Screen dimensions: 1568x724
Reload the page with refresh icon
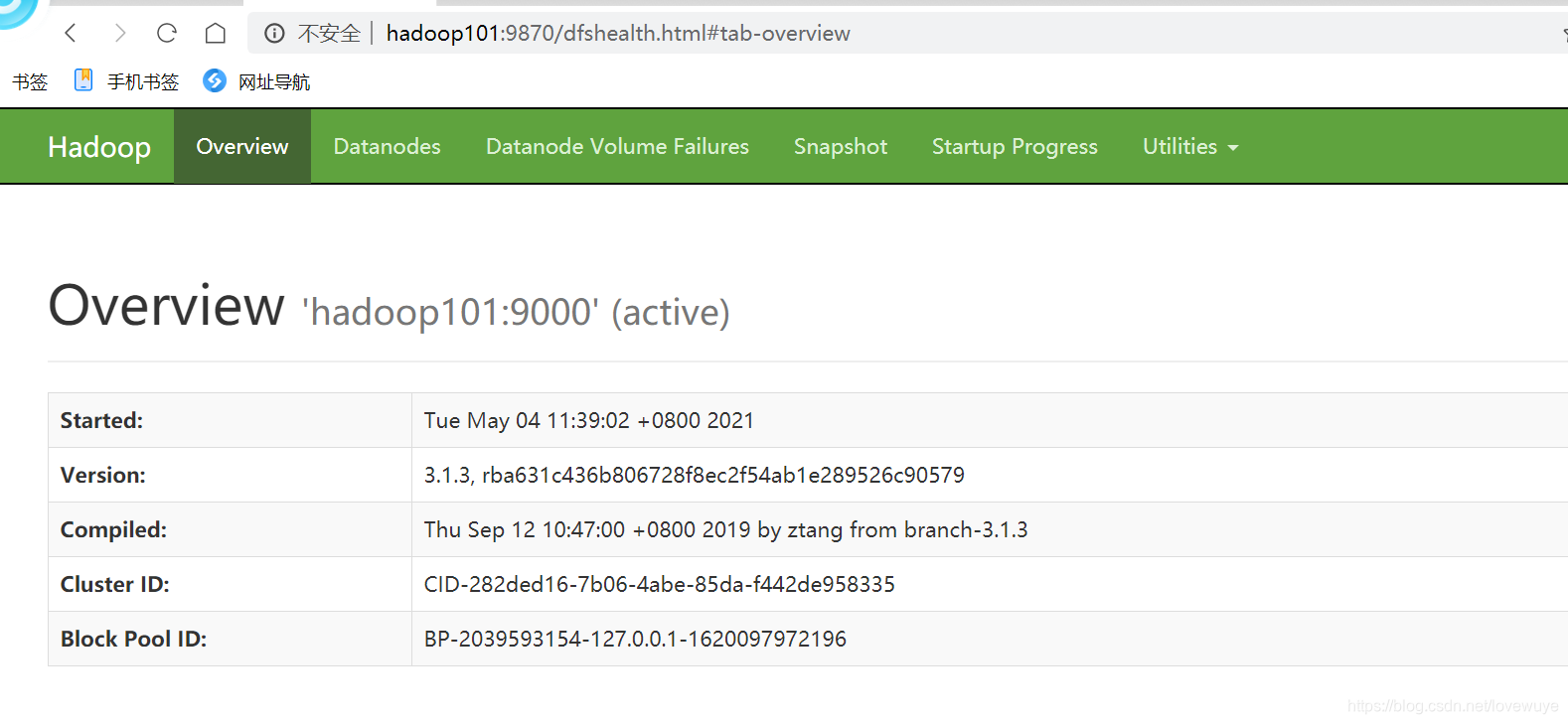point(167,33)
